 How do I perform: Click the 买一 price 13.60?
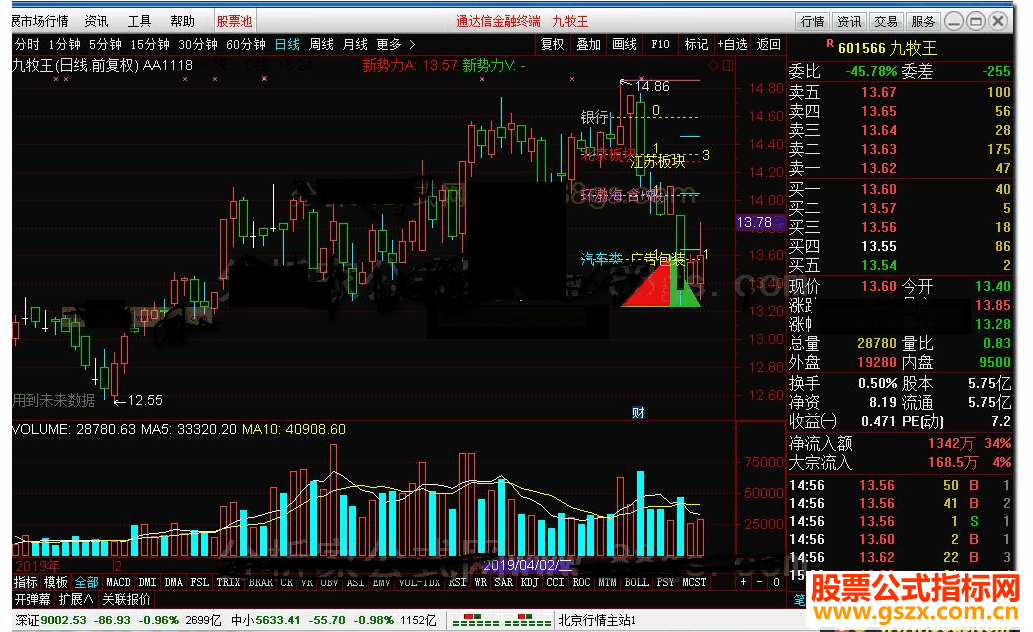879,189
